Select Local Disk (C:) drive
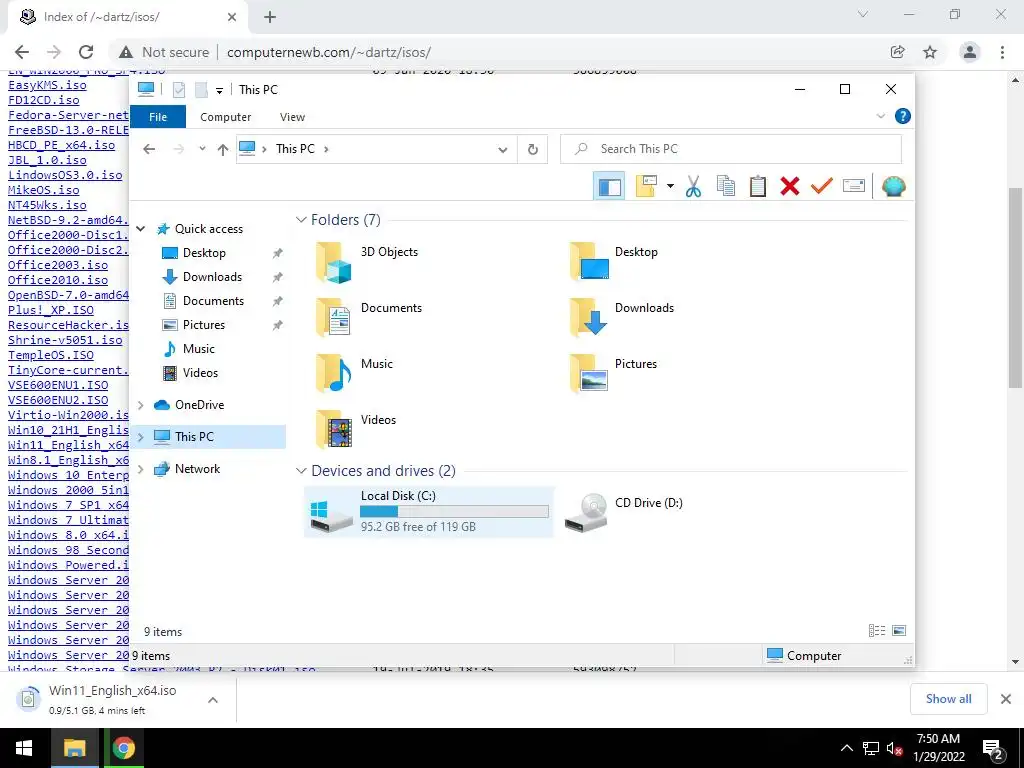The width and height of the screenshot is (1024, 768). [x=428, y=512]
